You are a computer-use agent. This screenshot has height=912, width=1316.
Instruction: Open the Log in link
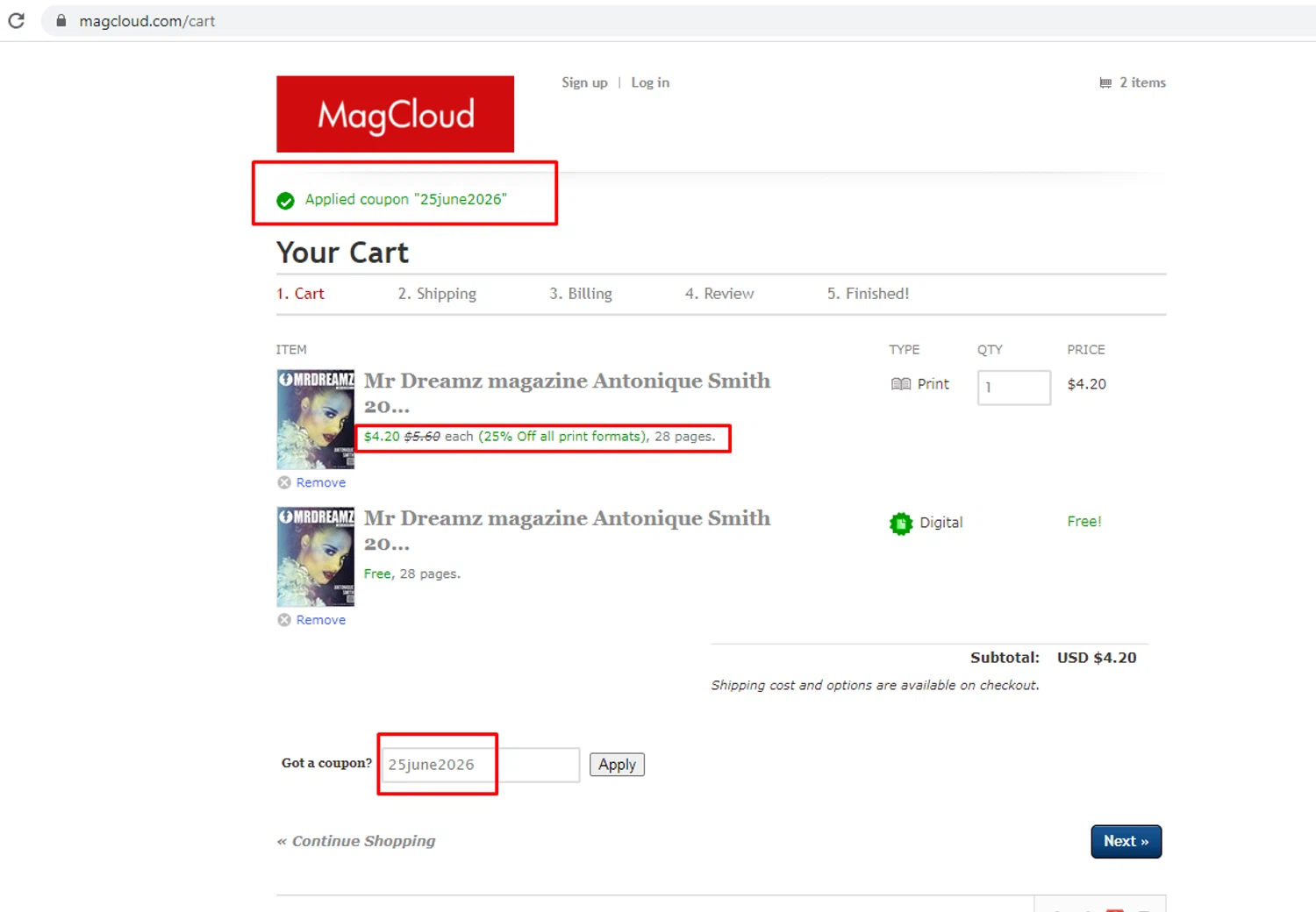(650, 82)
